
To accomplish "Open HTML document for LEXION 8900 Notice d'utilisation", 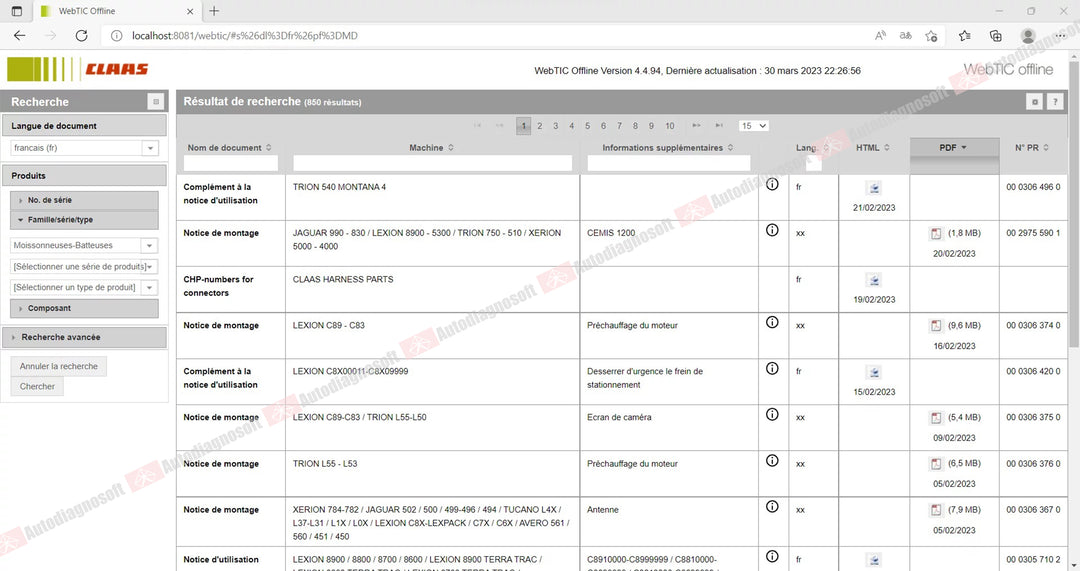I will pyautogui.click(x=874, y=561).
